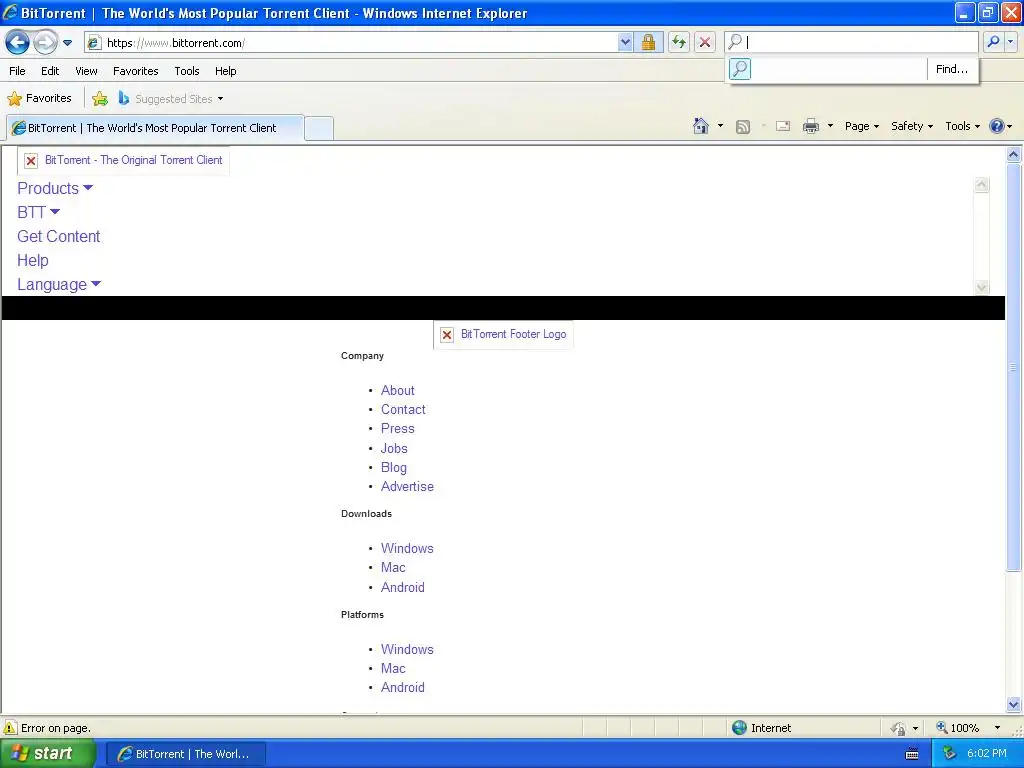
Task: Click the Print icon
Action: click(x=810, y=126)
